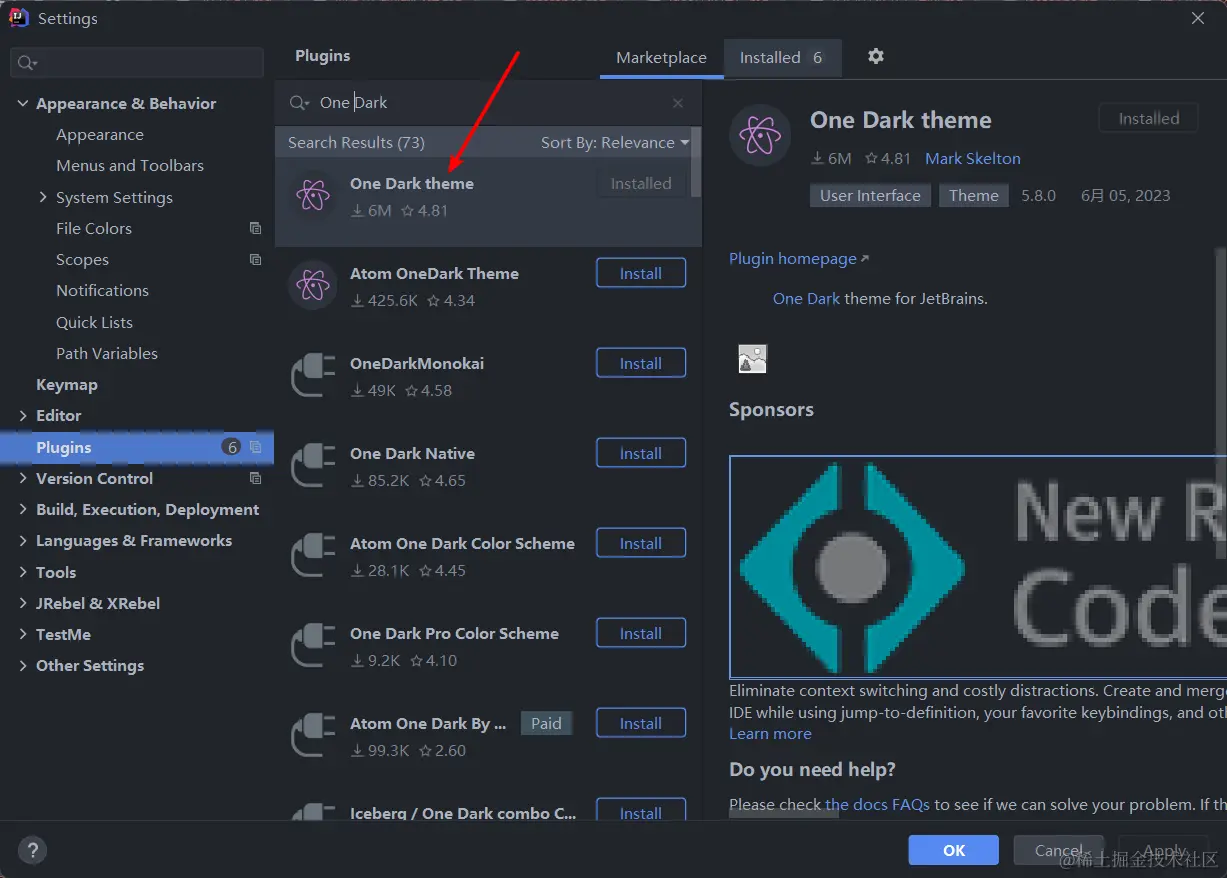This screenshot has height=878, width=1227.
Task: Click the large atom icon in plugin details
Action: (760, 135)
